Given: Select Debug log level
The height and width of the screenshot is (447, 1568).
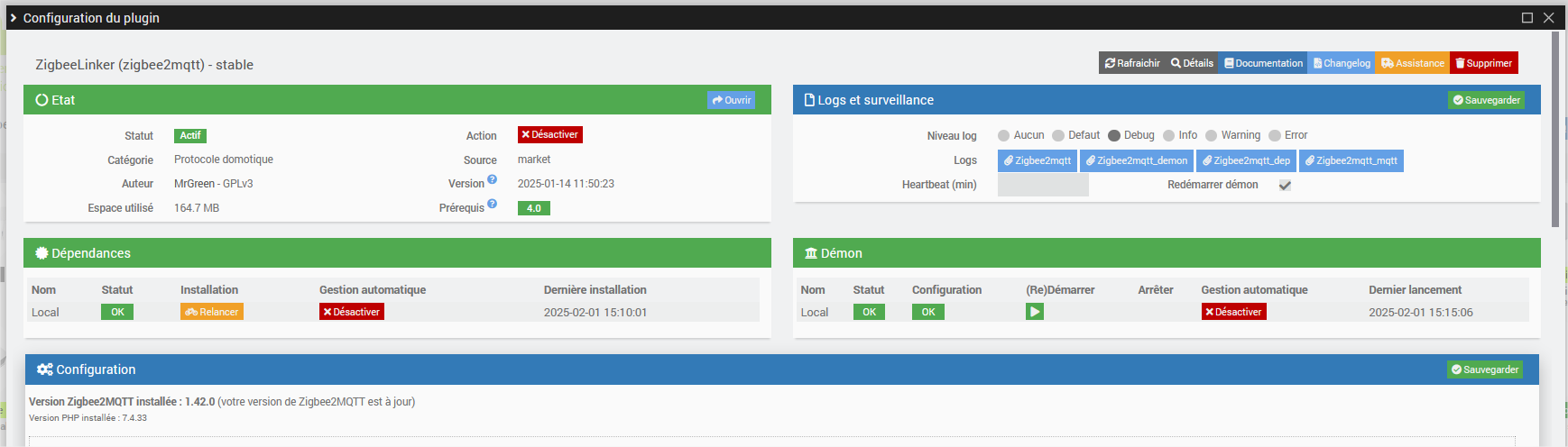Looking at the screenshot, I should [x=1114, y=135].
